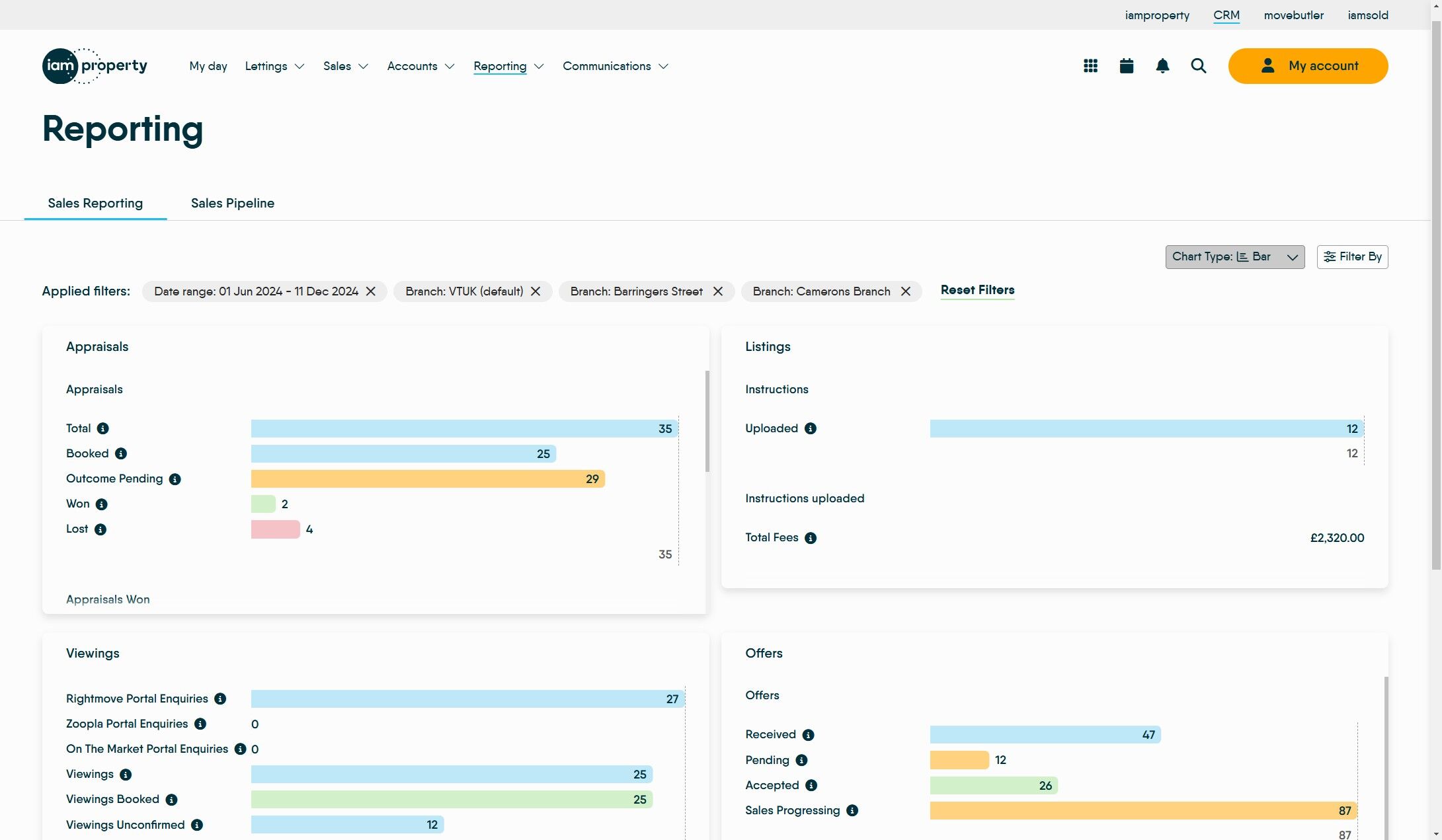Open the Chart Type dropdown
This screenshot has height=840, width=1442.
[1234, 257]
